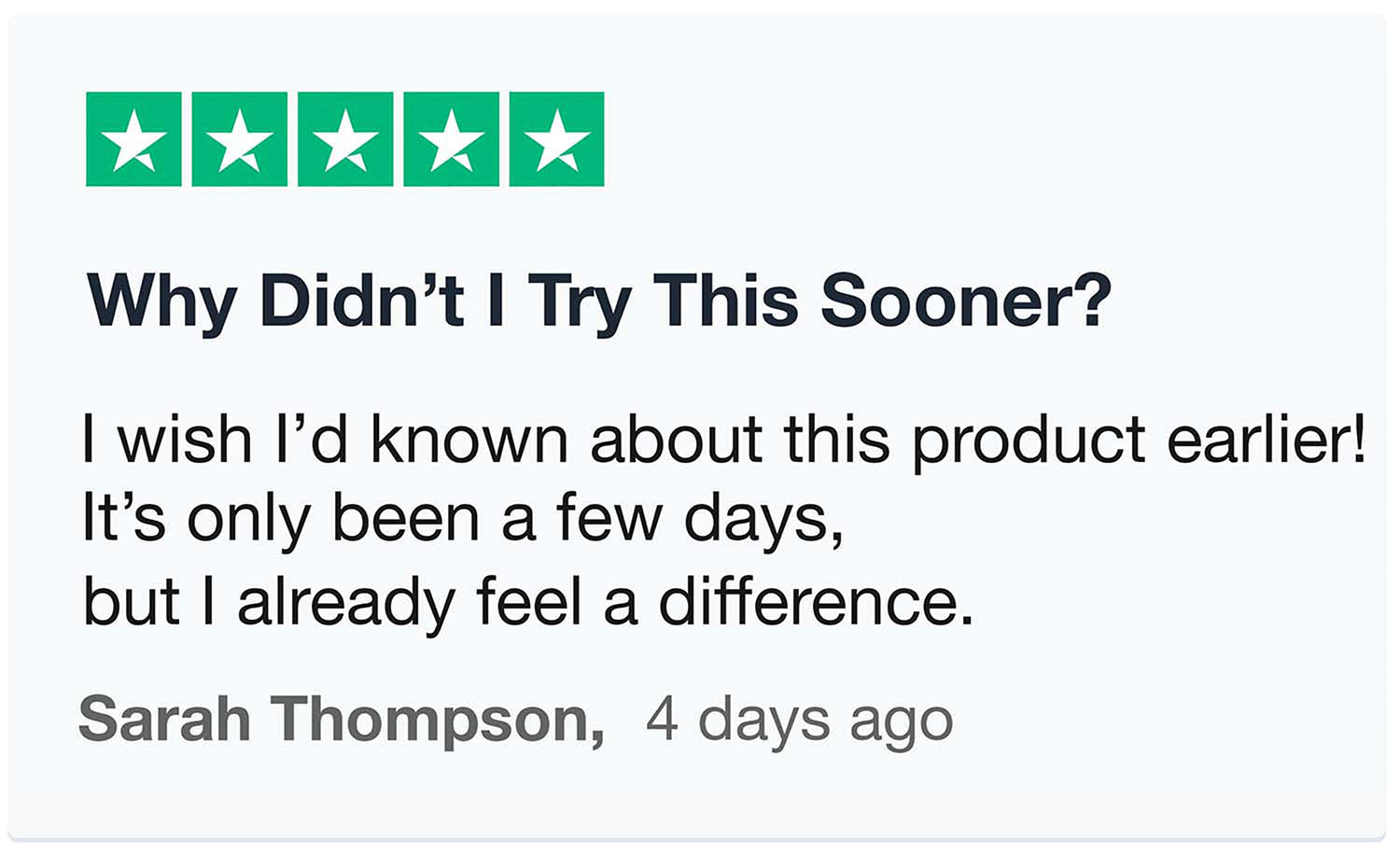Click the first green rating star

(x=133, y=139)
